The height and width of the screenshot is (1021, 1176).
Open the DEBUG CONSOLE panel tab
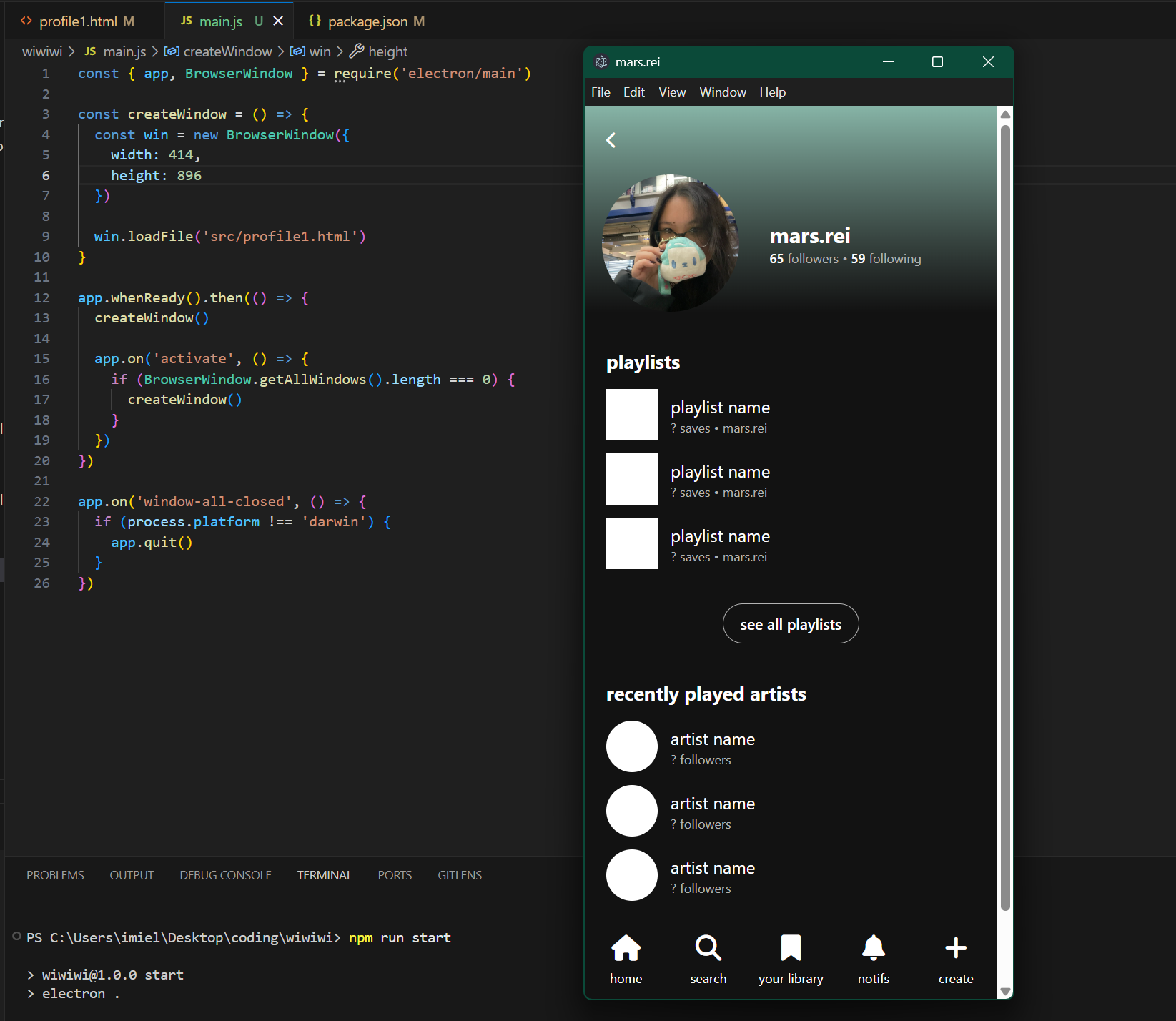coord(225,875)
